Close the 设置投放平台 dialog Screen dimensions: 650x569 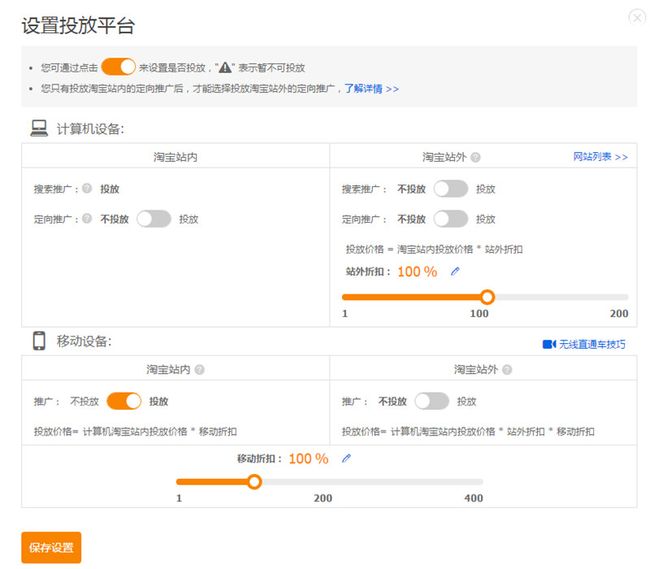point(637,17)
